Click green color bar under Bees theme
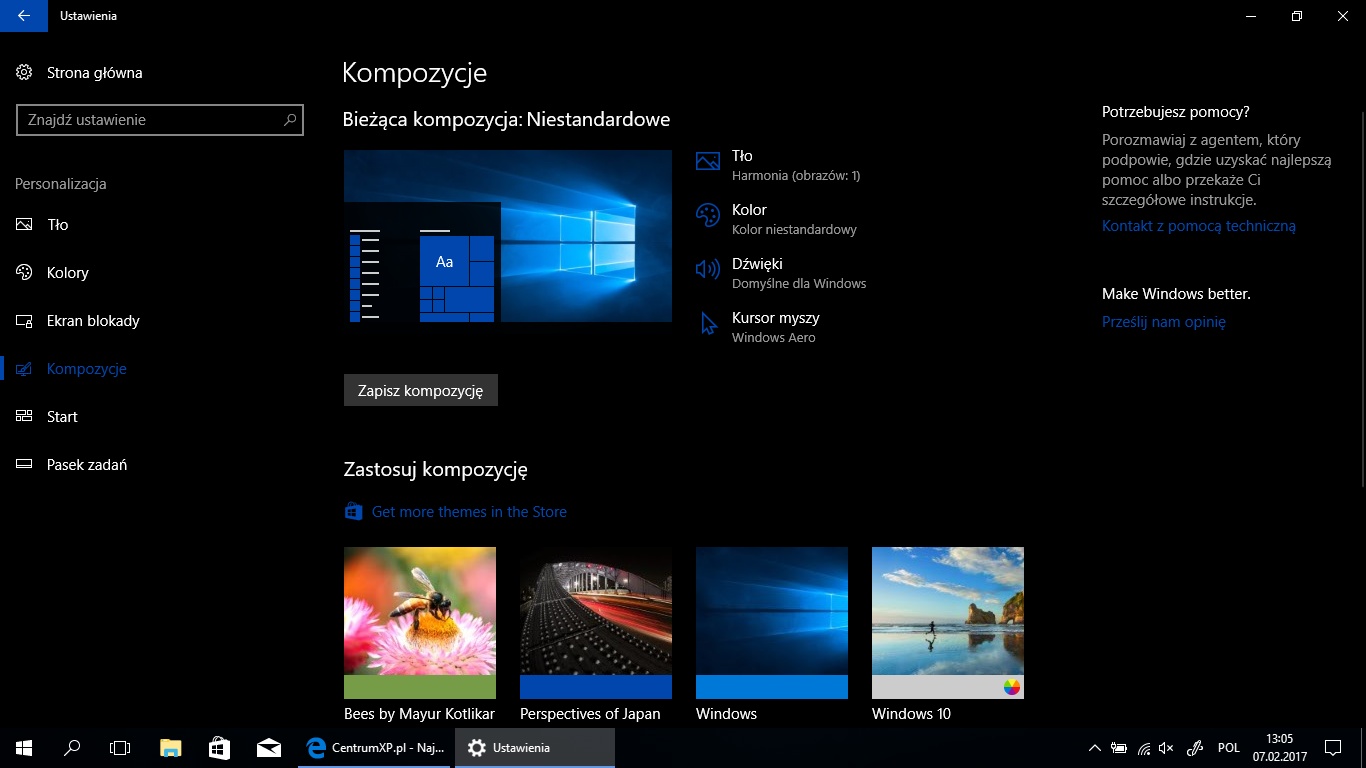Screen dimensions: 1366x768 [420, 686]
